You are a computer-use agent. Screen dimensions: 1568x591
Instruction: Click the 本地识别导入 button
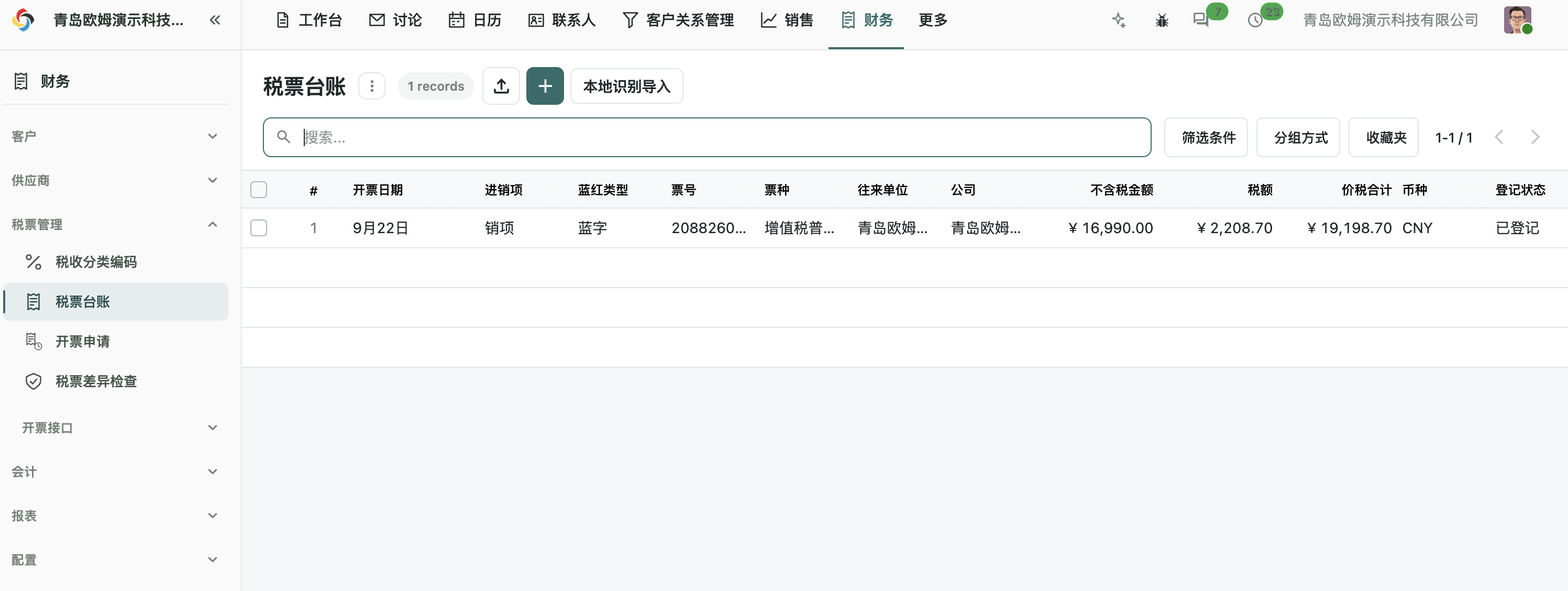(627, 86)
